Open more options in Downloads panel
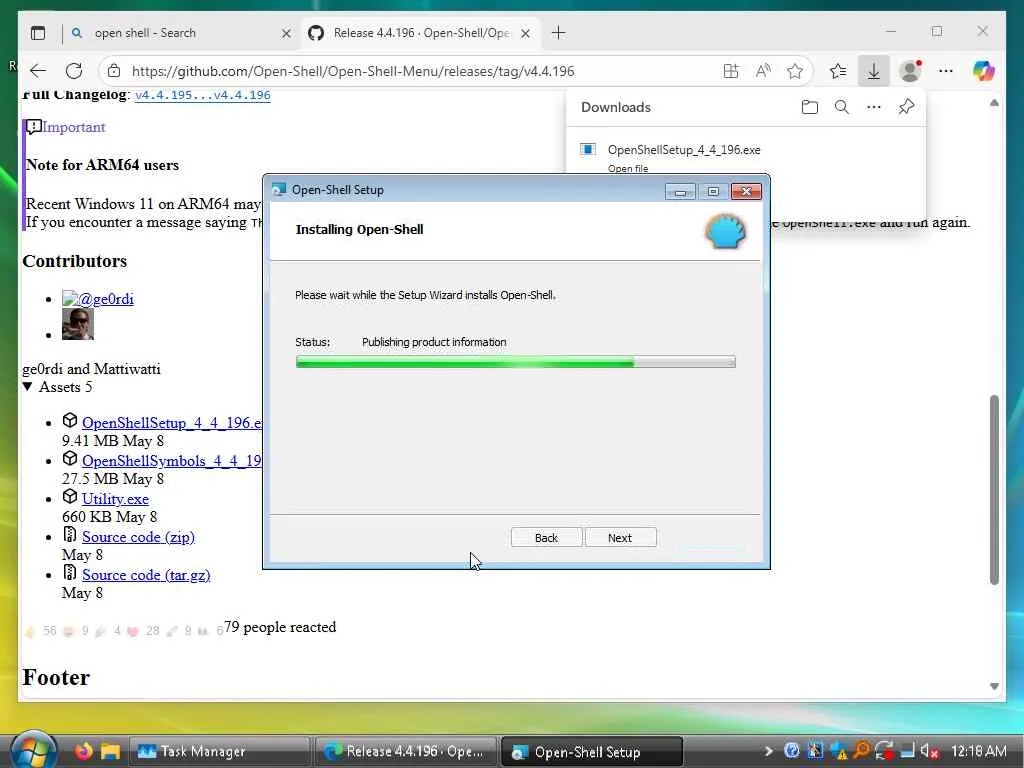 click(874, 107)
